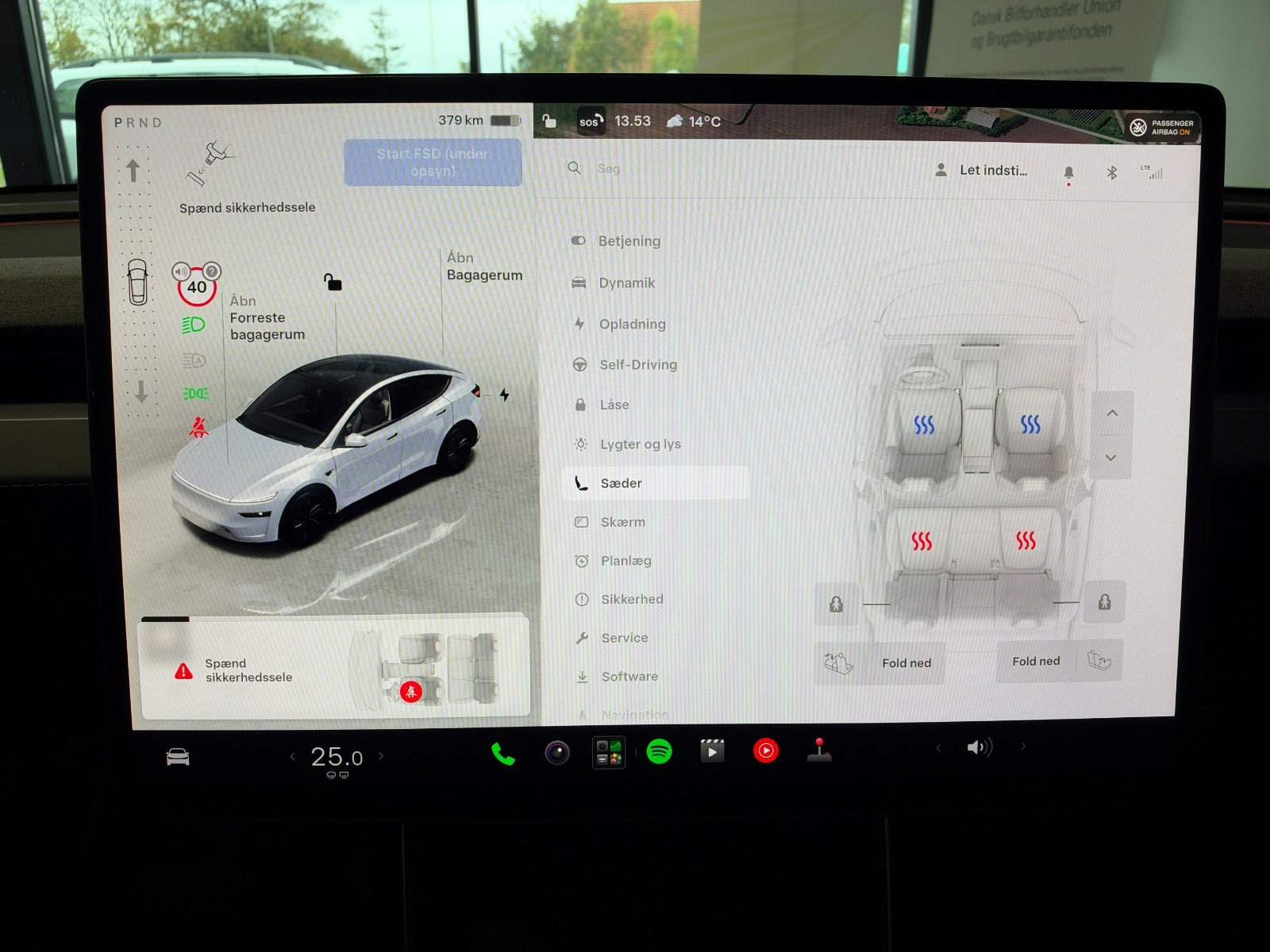This screenshot has width=1270, height=952.
Task: Toggle rear left seat heater
Action: (922, 542)
